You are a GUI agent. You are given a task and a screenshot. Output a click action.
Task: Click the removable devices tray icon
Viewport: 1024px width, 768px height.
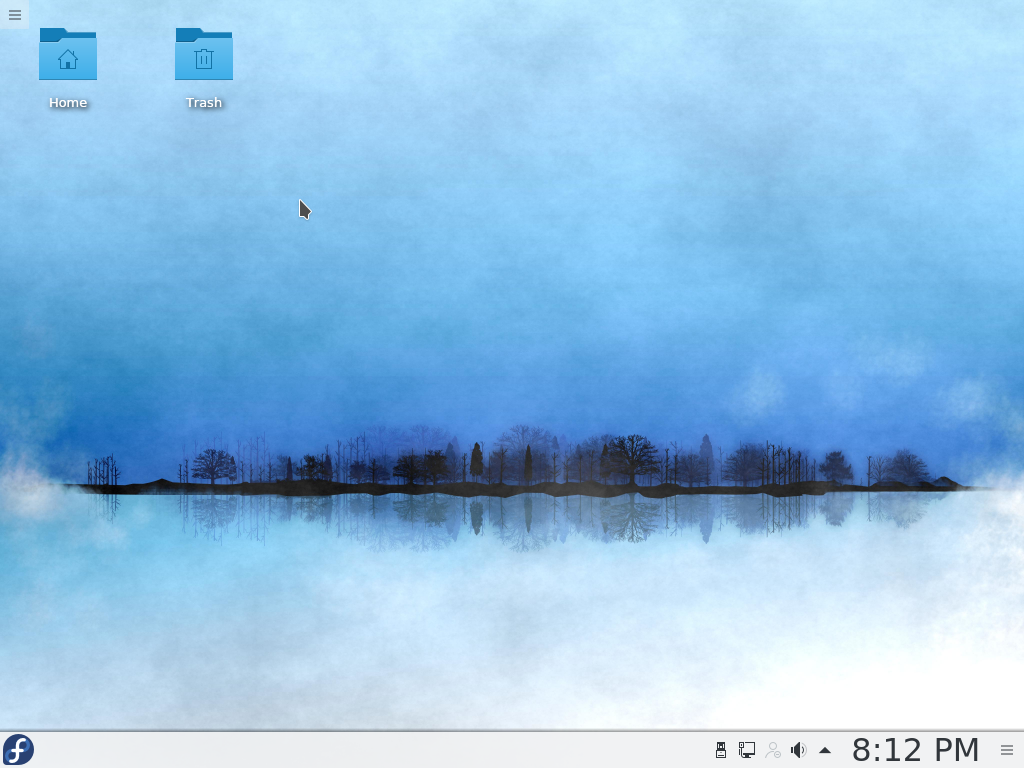click(x=721, y=750)
